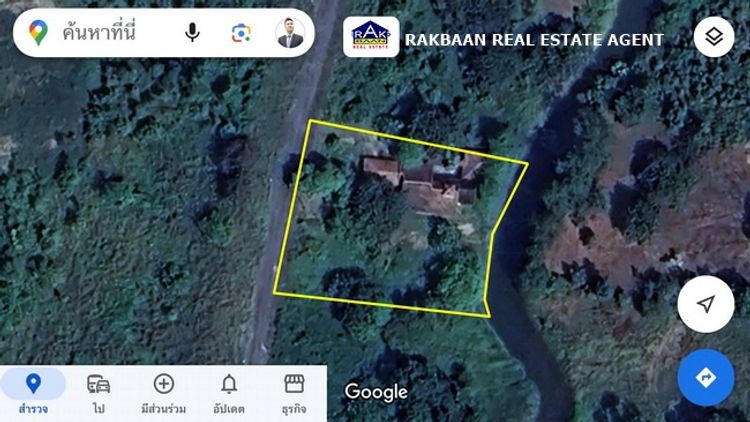The width and height of the screenshot is (750, 422).
Task: Switch to the ไป tab
Action: 99,394
